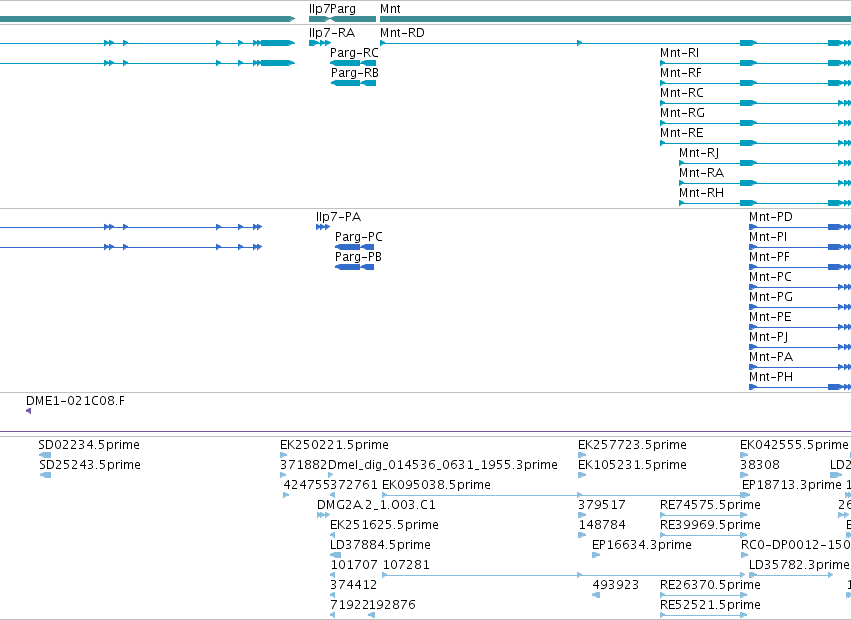Screen dimensions: 851x620
Task: Select the Mnt gene label
Action: pyautogui.click(x=390, y=9)
